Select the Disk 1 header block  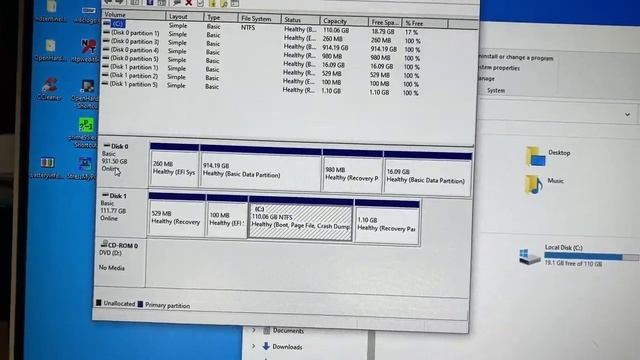[122, 212]
